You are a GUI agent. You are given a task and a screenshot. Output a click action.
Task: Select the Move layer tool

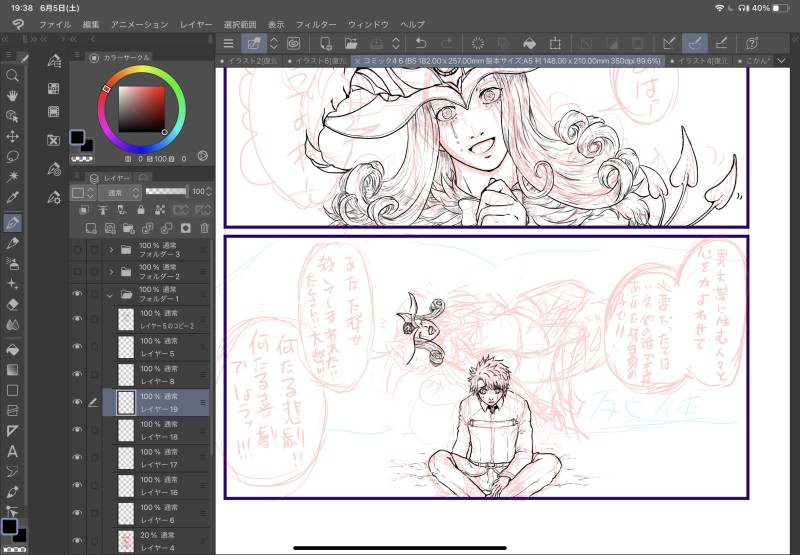[x=12, y=136]
